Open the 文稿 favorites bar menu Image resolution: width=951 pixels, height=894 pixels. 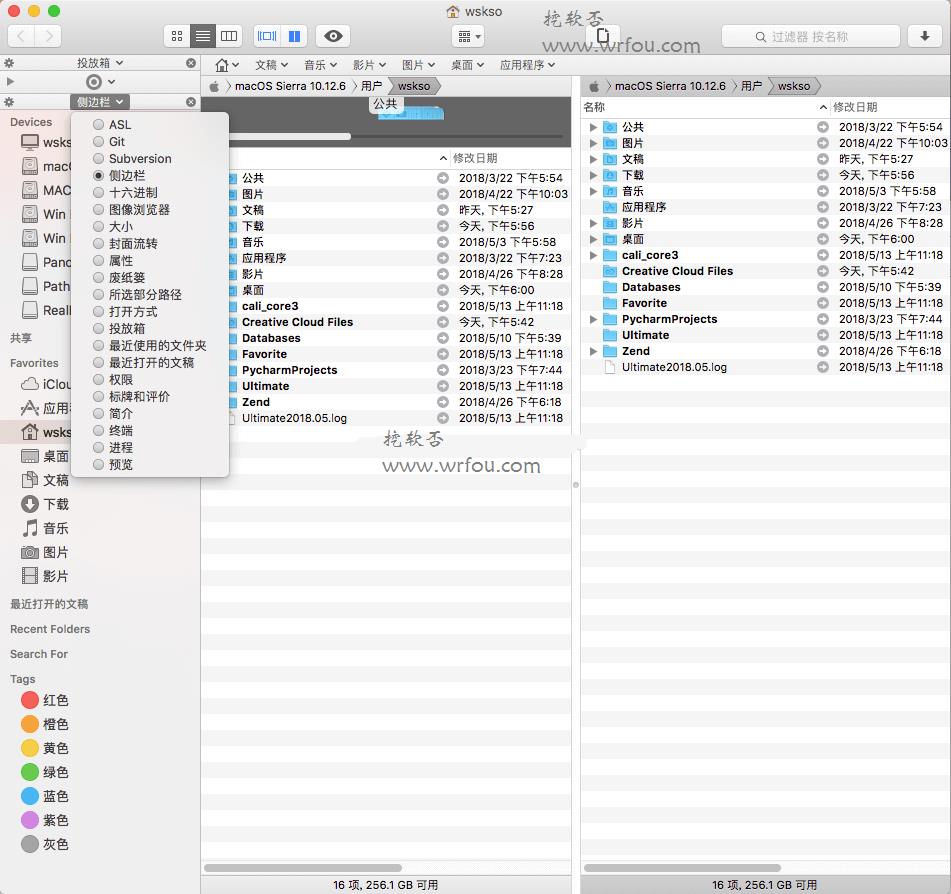click(271, 65)
